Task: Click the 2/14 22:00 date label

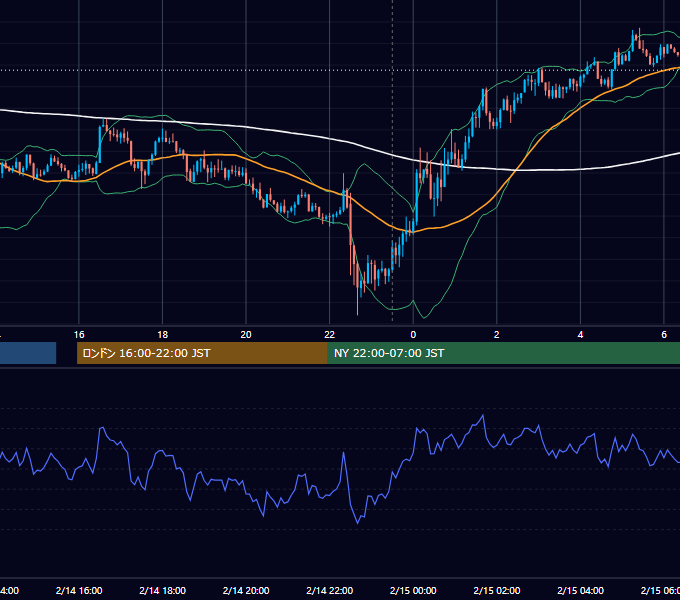Action: click(x=330, y=590)
